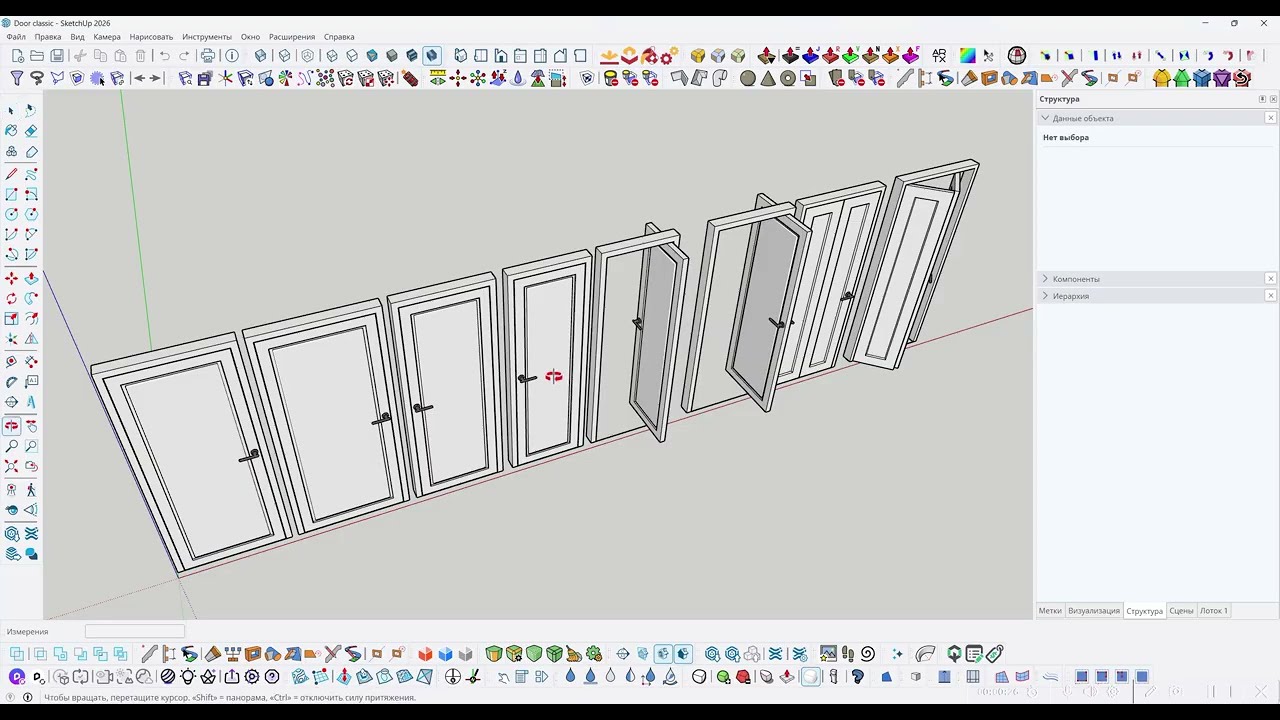1280x720 pixels.
Task: Open Model Info via the info icon
Action: click(232, 56)
